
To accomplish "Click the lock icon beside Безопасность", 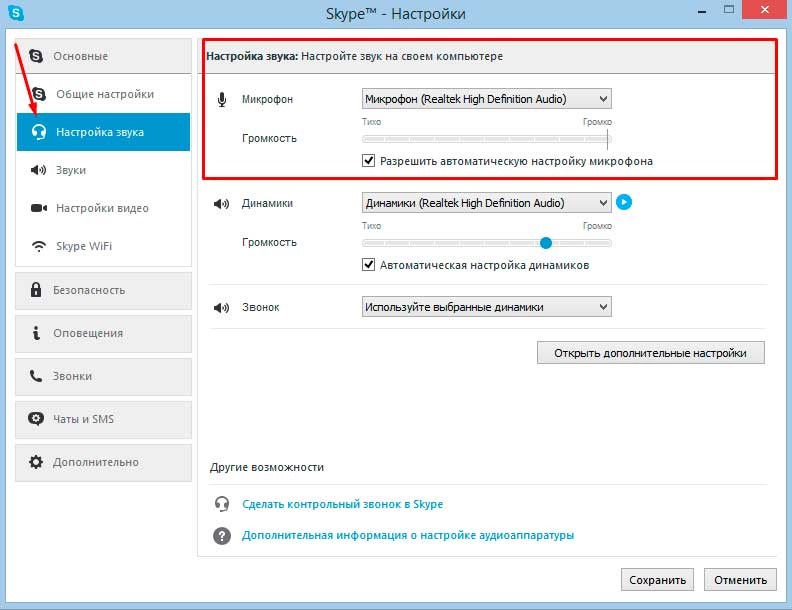I will (x=36, y=289).
